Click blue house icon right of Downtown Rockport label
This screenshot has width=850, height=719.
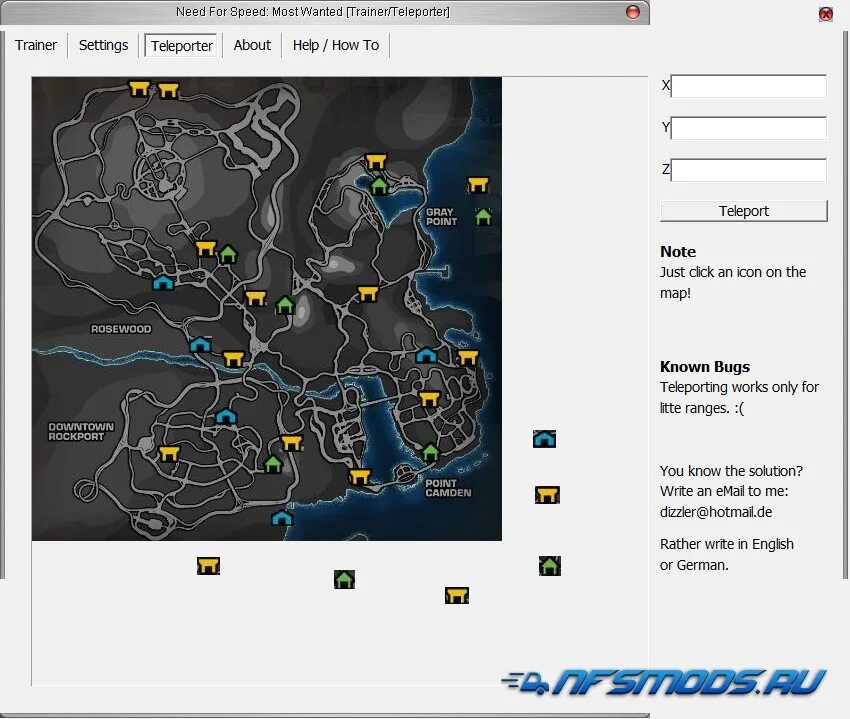pos(226,416)
